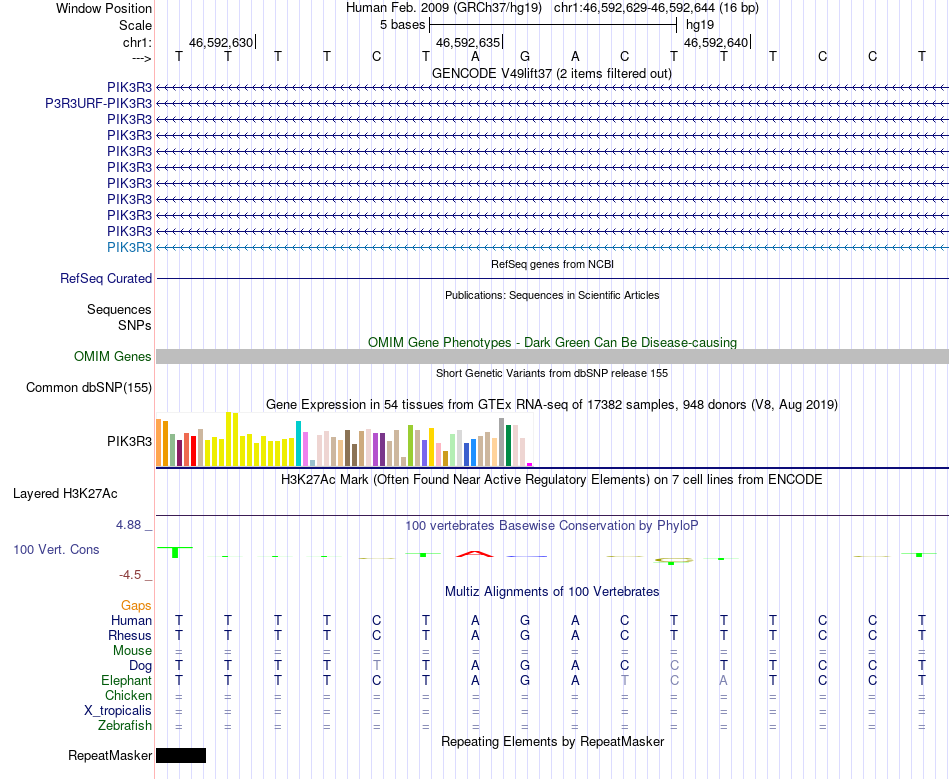
Task: Select the Zebrafish alignment row label
Action: pyautogui.click(x=125, y=725)
